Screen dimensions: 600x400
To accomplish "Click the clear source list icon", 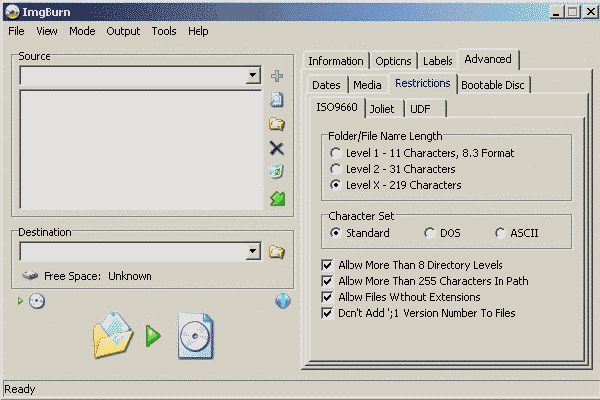I will (x=277, y=172).
